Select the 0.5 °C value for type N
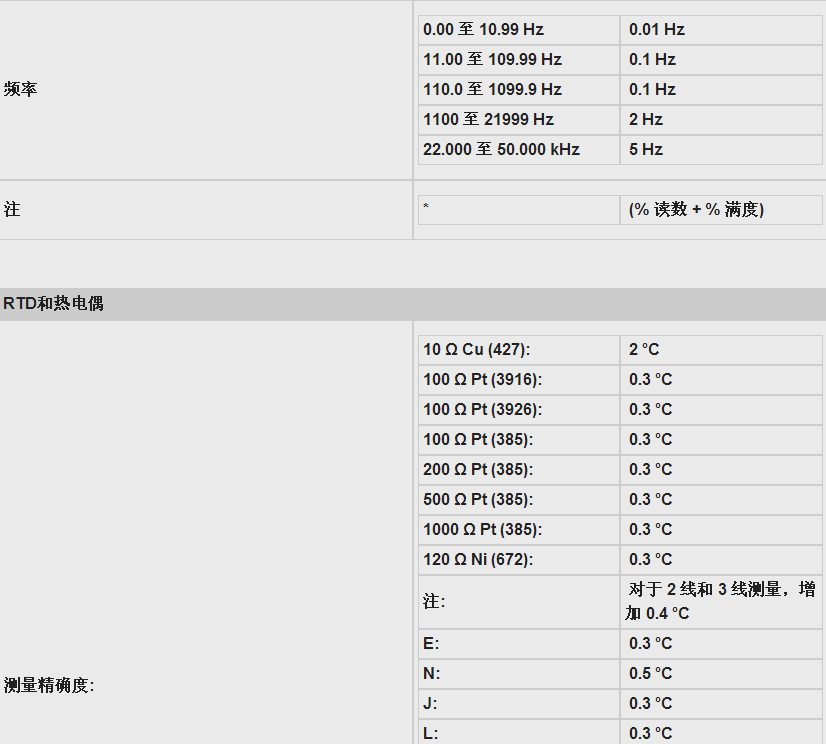Screen dimensions: 826x744 click(650, 674)
